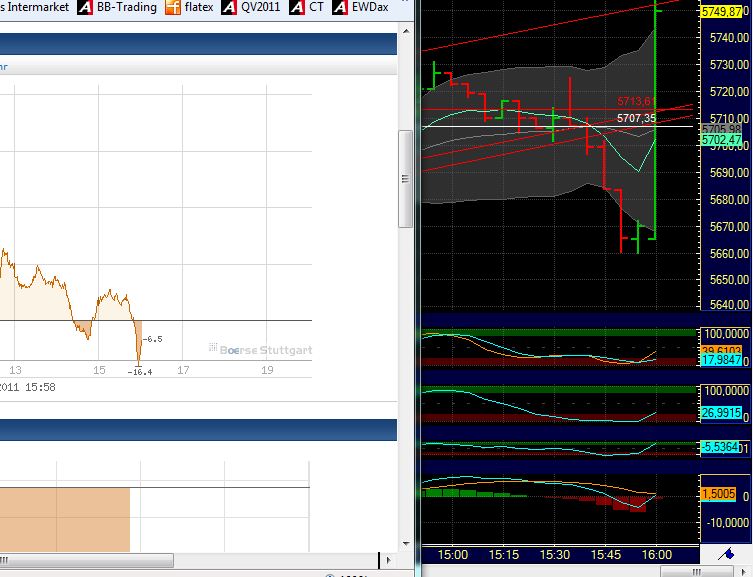
Task: Click the orange 39,6103 indicator value
Action: 721,350
